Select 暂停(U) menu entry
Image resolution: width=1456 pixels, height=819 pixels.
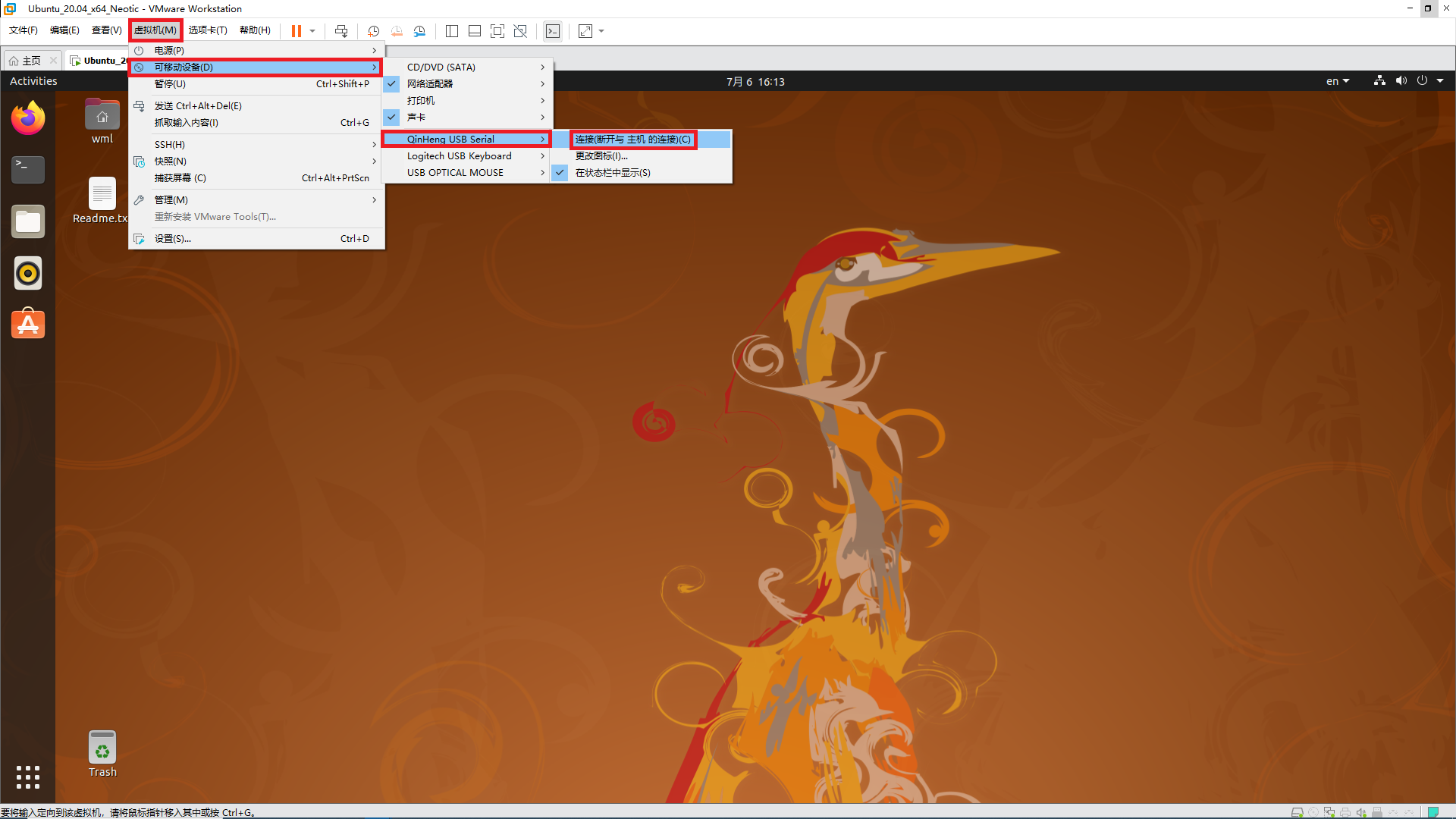(256, 84)
